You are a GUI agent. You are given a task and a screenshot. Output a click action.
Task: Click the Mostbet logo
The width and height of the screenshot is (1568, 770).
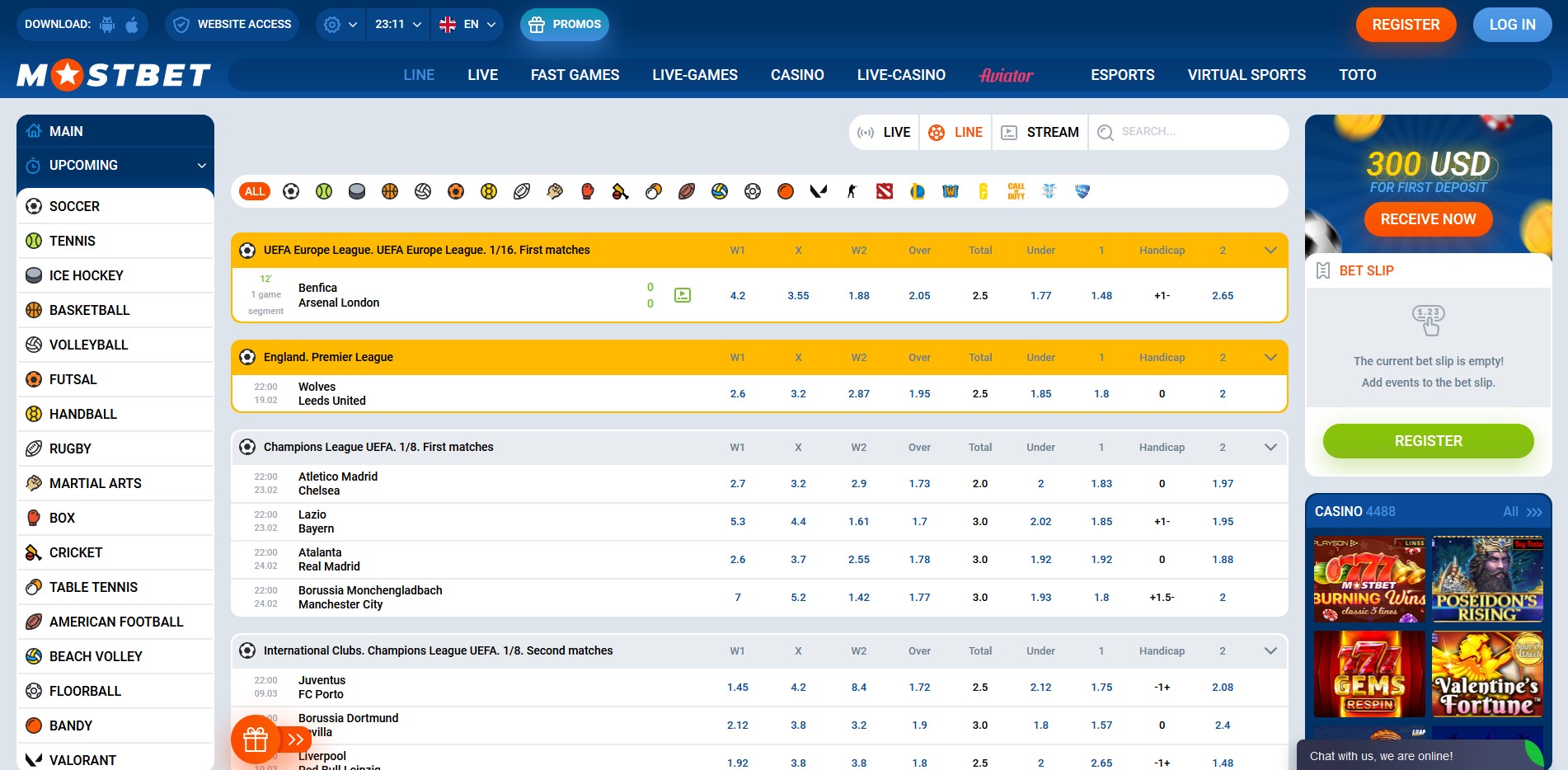pos(114,75)
